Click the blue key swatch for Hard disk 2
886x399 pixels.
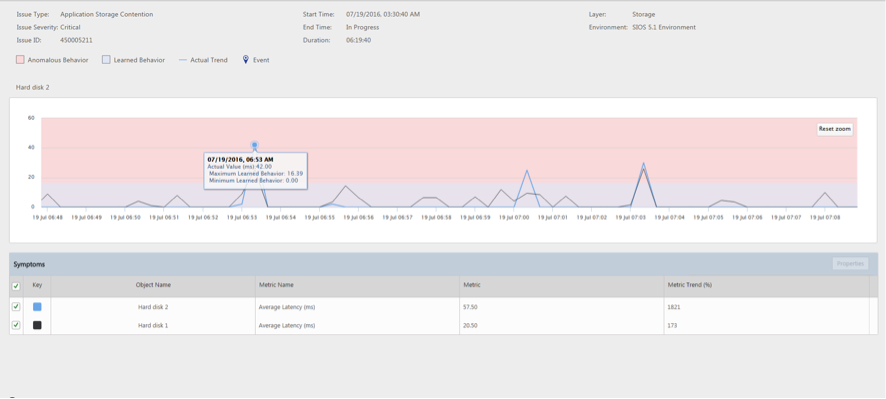click(37, 307)
